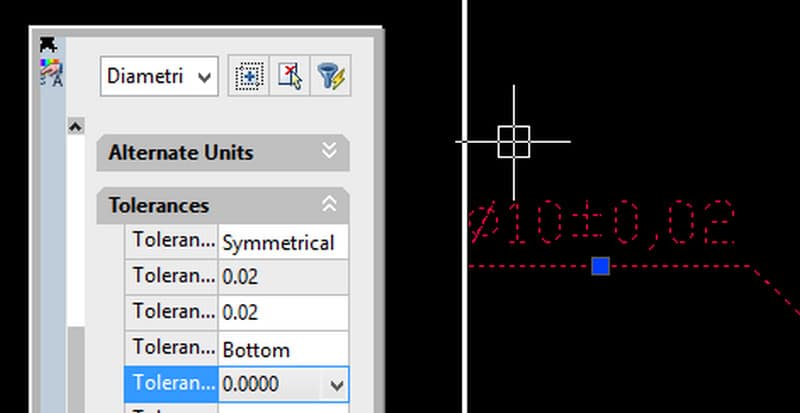800x413 pixels.
Task: Click the Bottom tolerance position value
Action: tap(283, 349)
